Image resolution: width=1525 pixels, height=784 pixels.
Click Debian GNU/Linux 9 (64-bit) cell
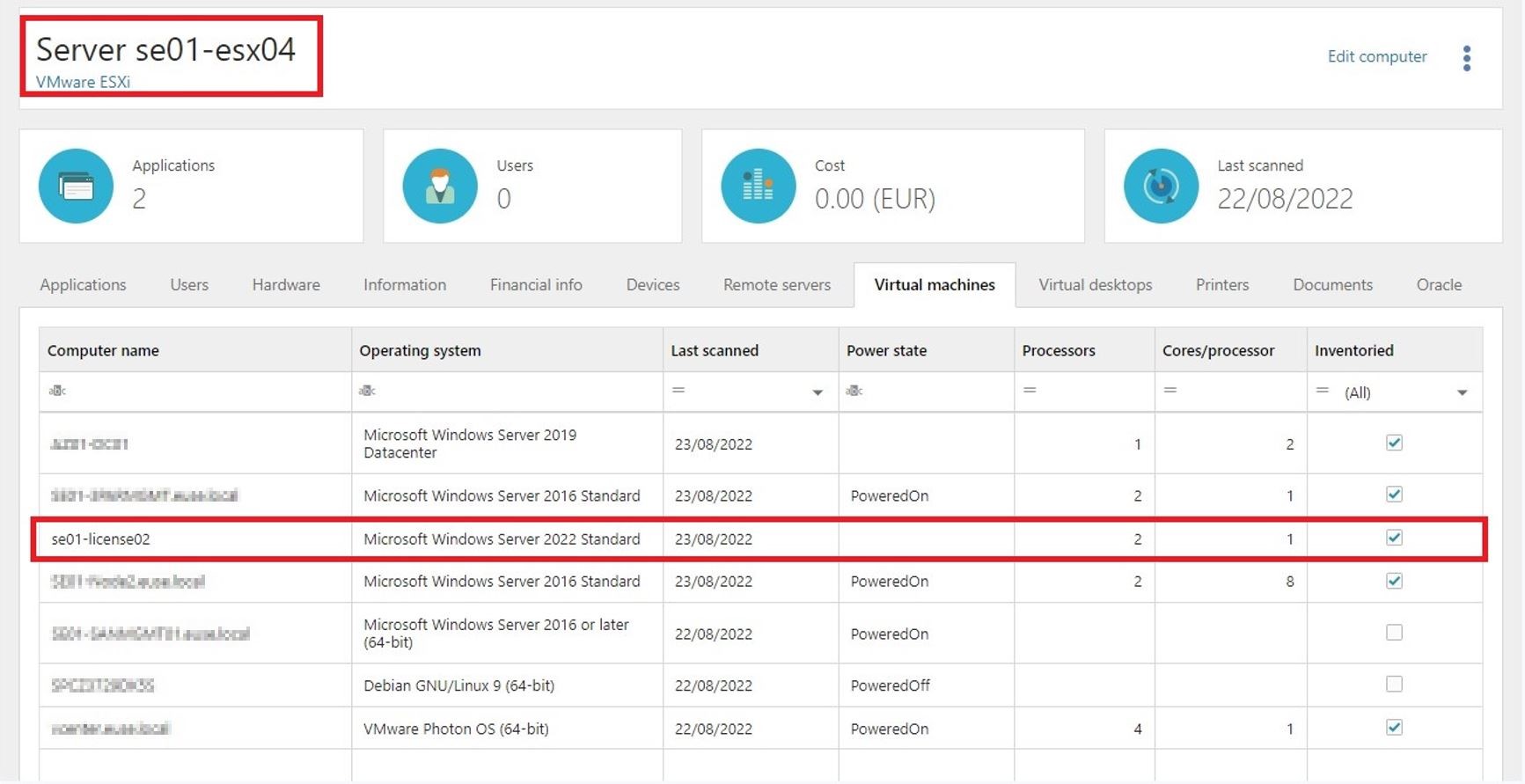tap(458, 685)
